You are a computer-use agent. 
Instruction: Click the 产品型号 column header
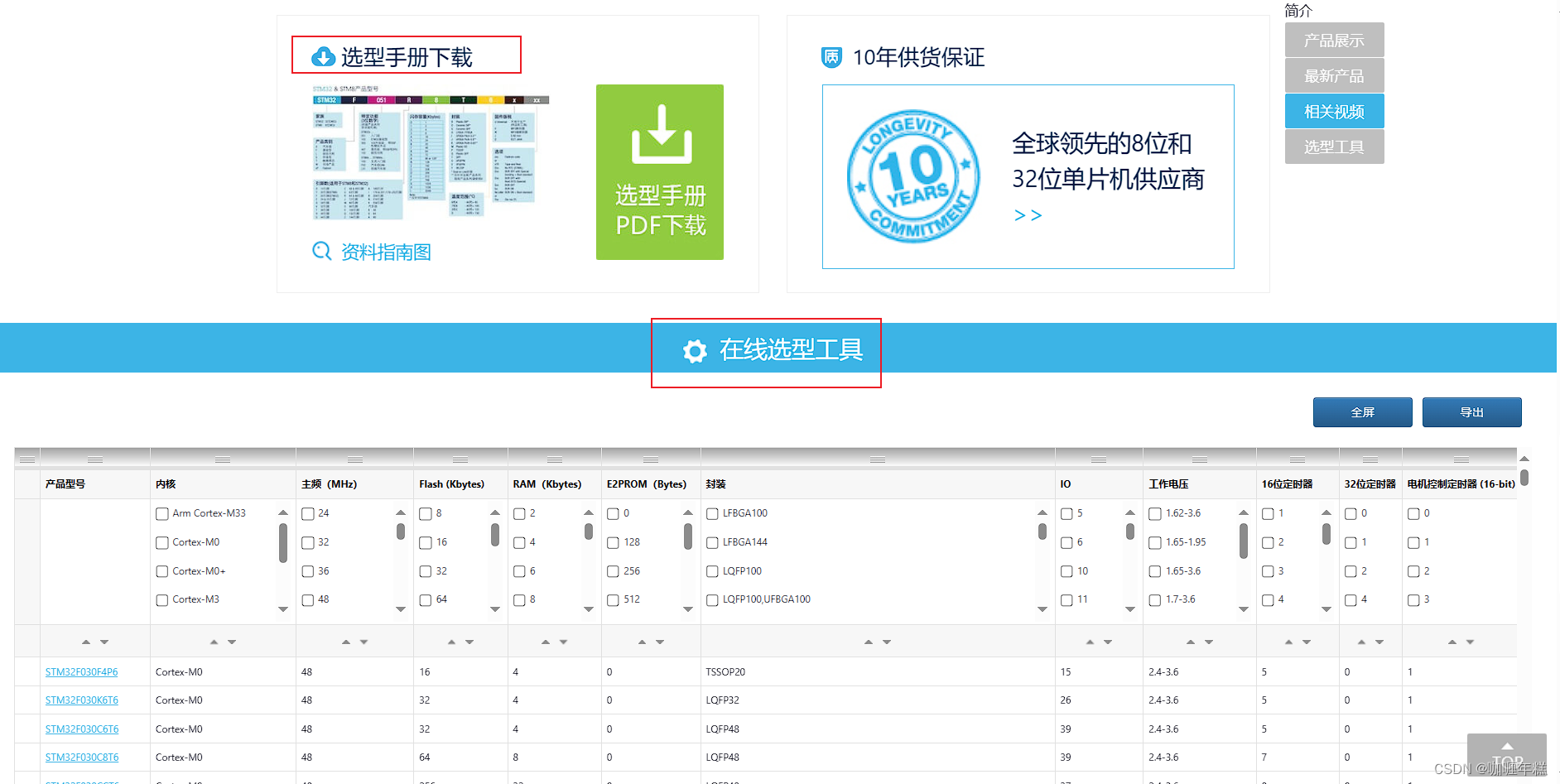click(x=65, y=484)
